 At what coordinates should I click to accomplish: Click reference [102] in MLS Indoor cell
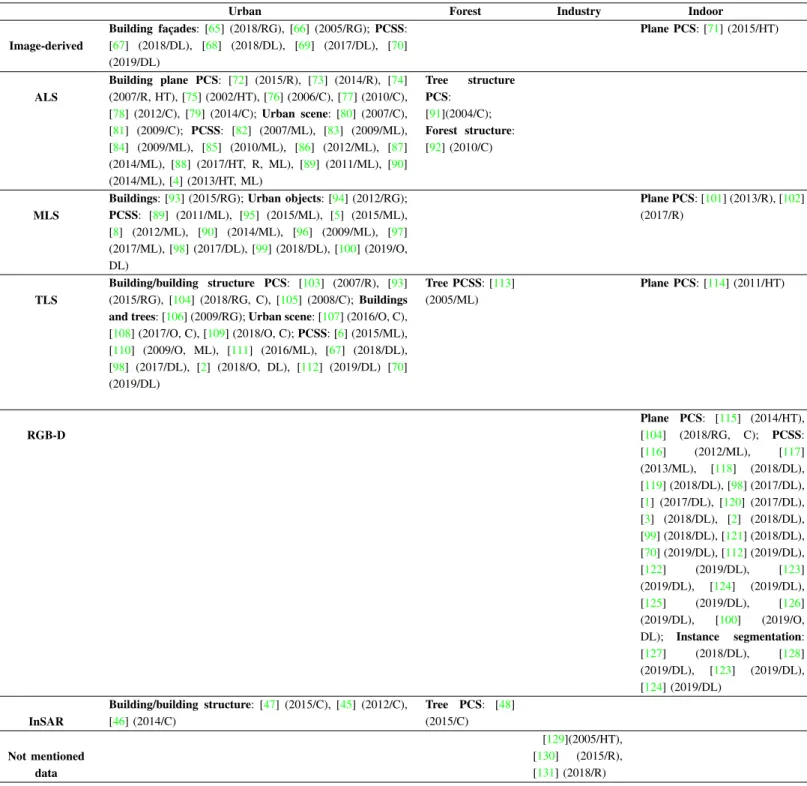(x=792, y=199)
